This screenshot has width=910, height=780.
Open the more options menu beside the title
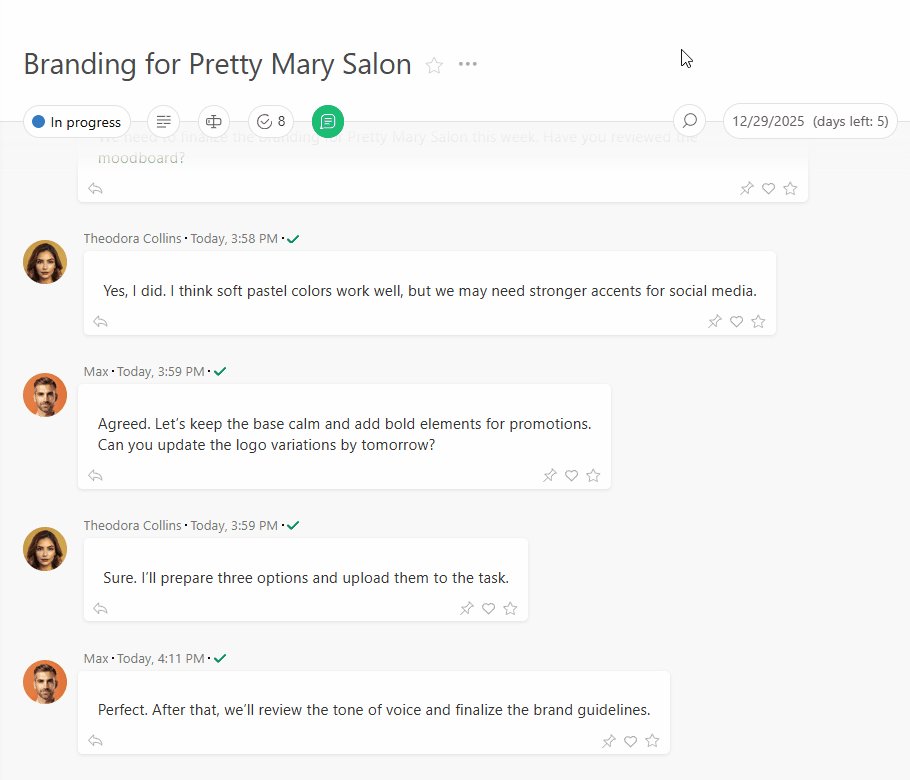[467, 63]
